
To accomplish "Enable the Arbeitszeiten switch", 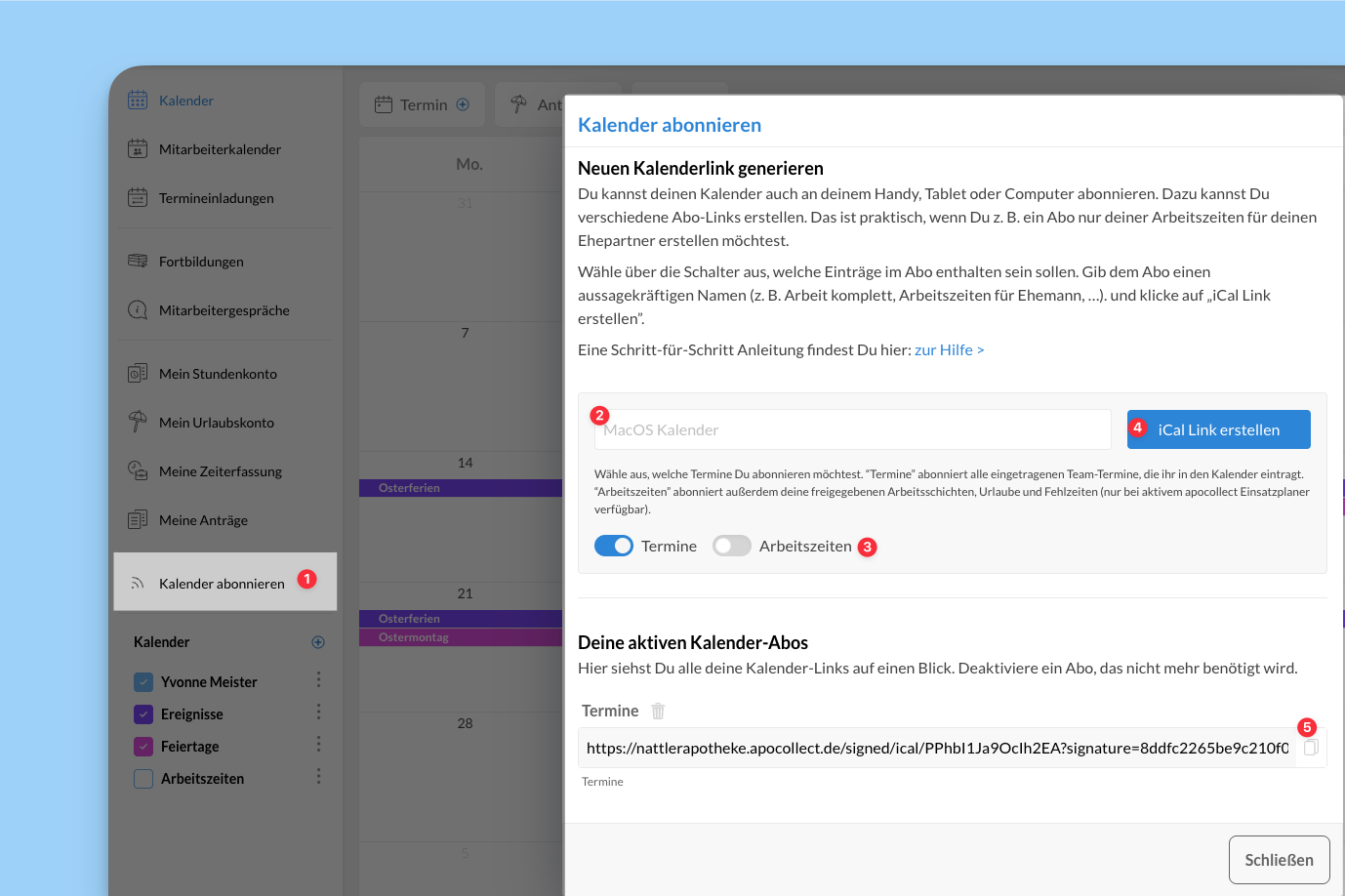I will [731, 547].
